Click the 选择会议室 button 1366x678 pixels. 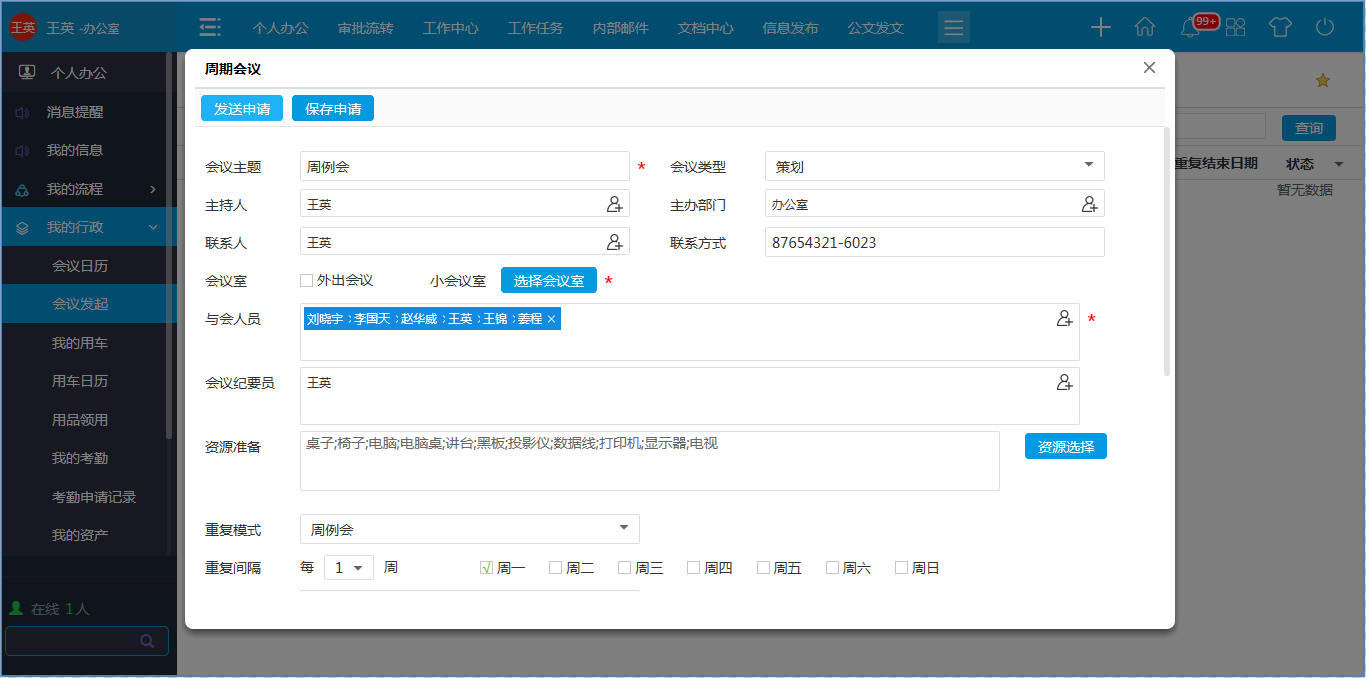coord(549,280)
